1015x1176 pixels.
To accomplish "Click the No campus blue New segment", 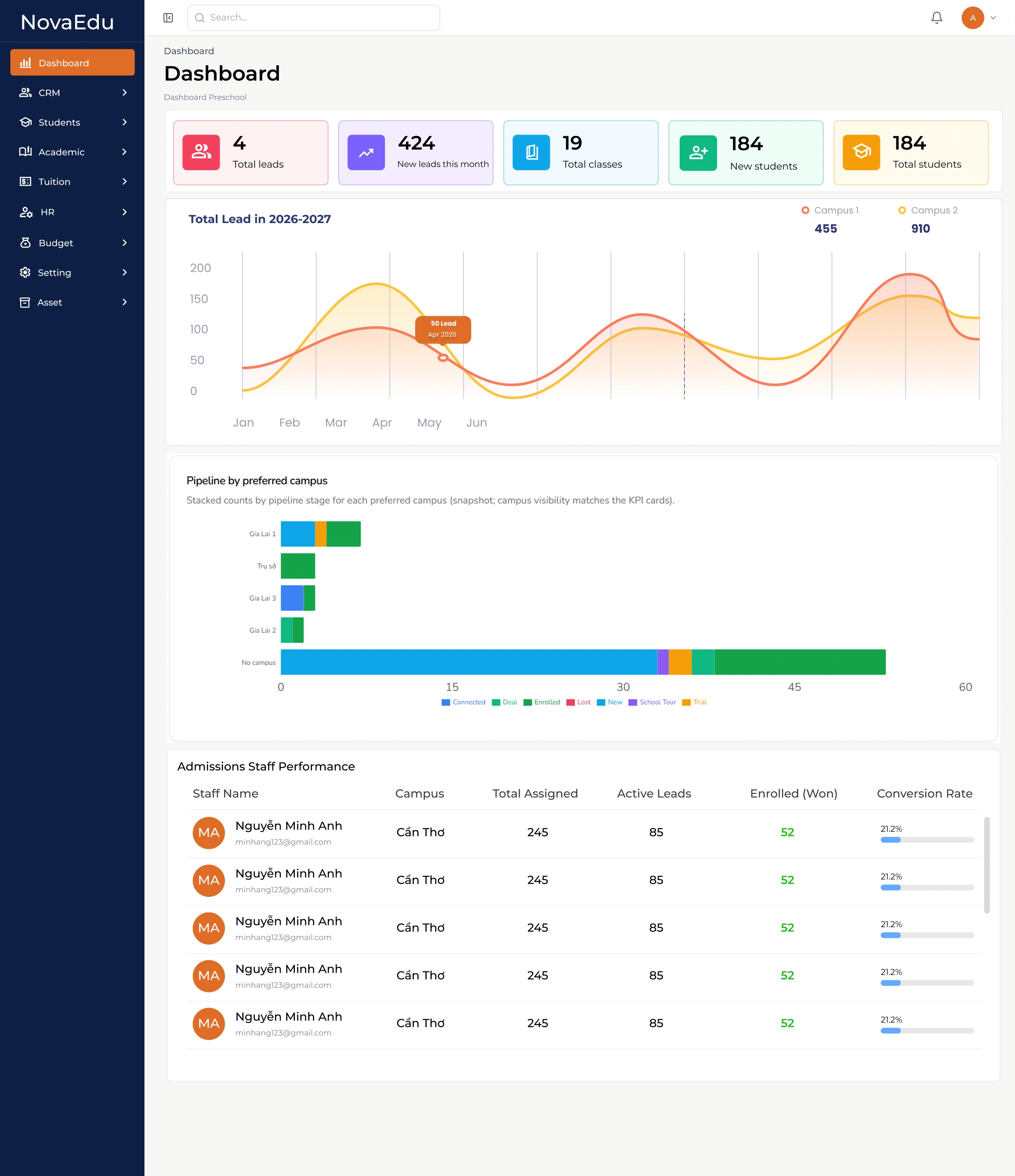I will coord(469,662).
